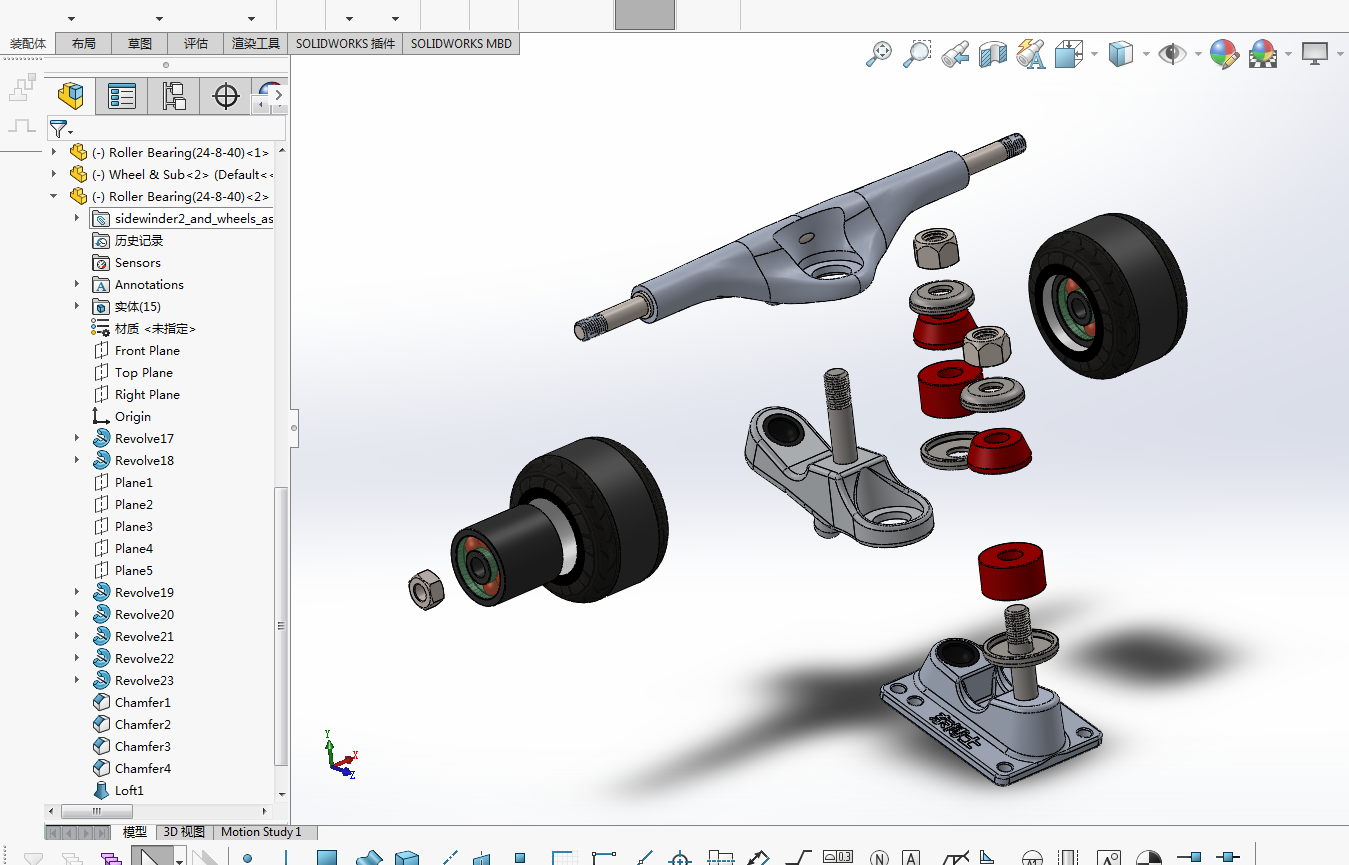The width and height of the screenshot is (1349, 865).
Task: Expand the 实体(15) node
Action: pyautogui.click(x=77, y=307)
